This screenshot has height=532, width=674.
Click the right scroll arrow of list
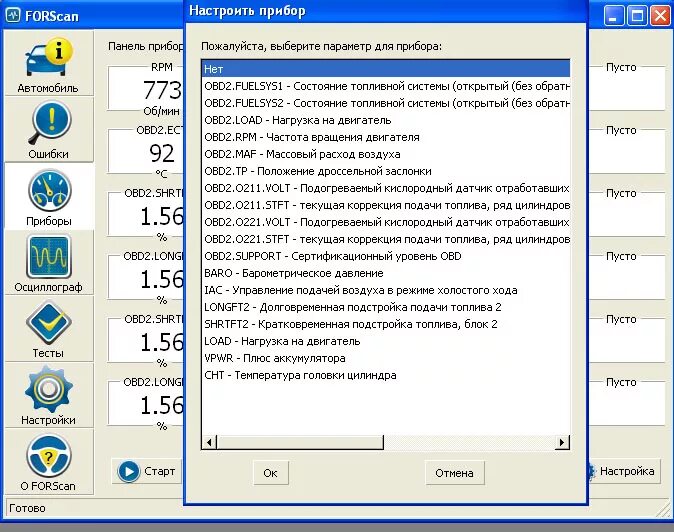(x=562, y=442)
